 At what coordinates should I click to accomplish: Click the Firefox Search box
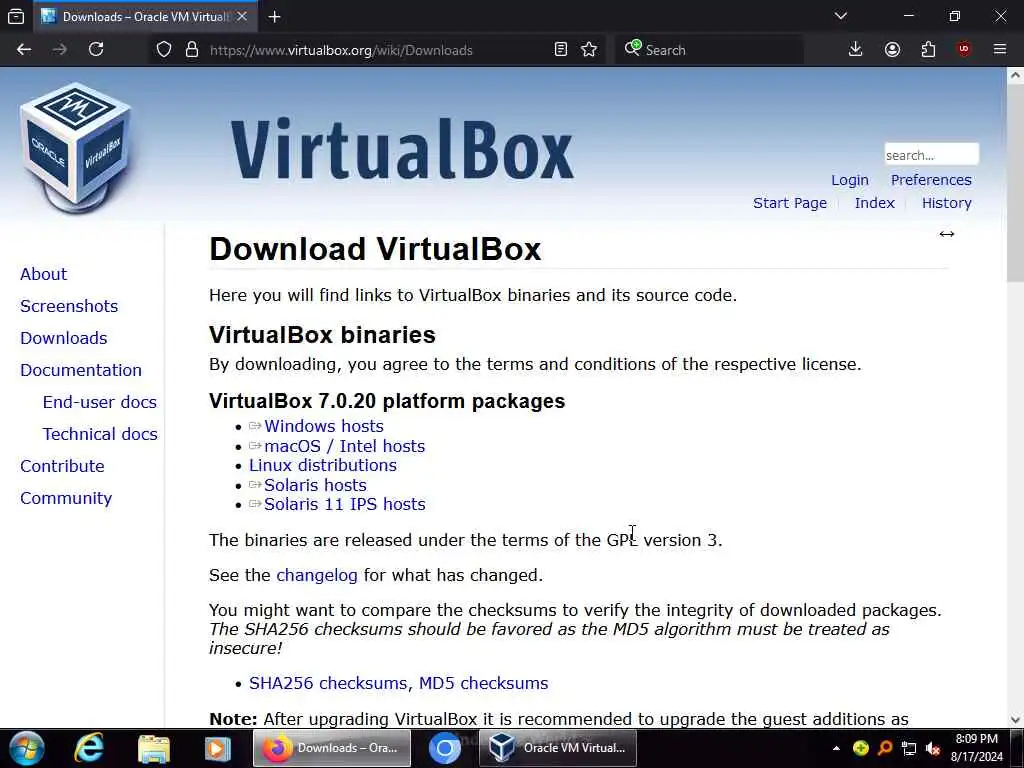coord(709,50)
